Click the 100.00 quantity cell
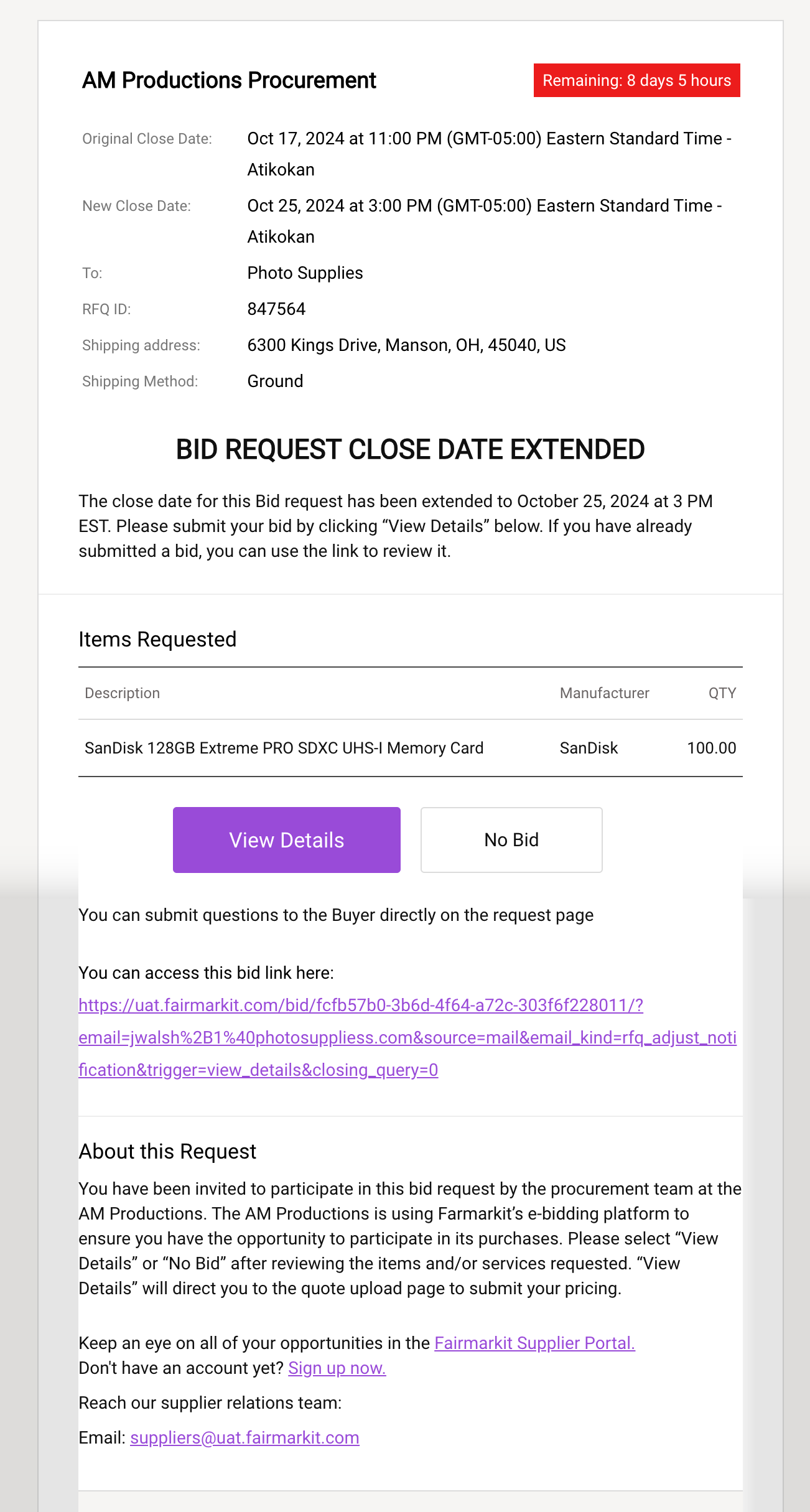 coord(712,748)
